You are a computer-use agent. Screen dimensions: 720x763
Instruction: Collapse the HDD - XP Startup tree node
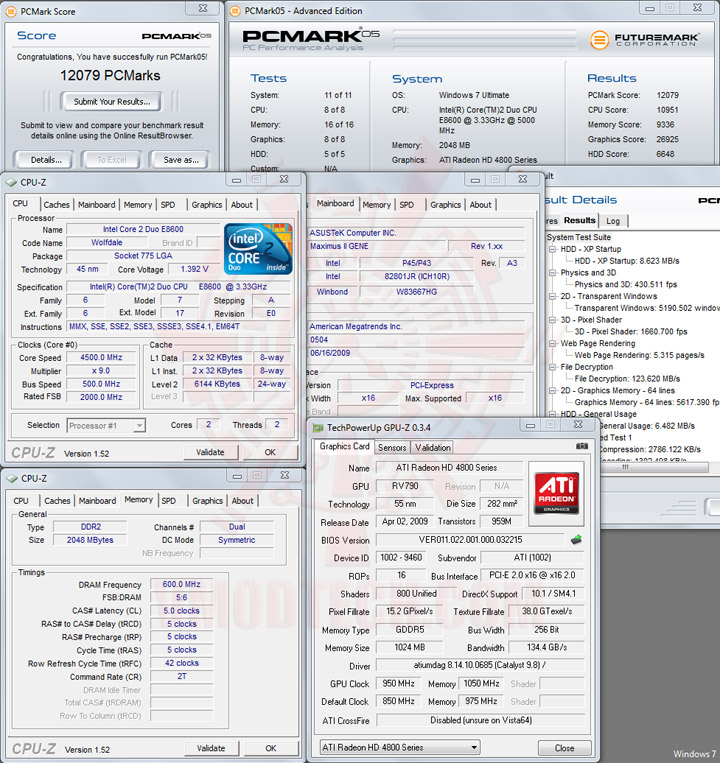[x=553, y=249]
